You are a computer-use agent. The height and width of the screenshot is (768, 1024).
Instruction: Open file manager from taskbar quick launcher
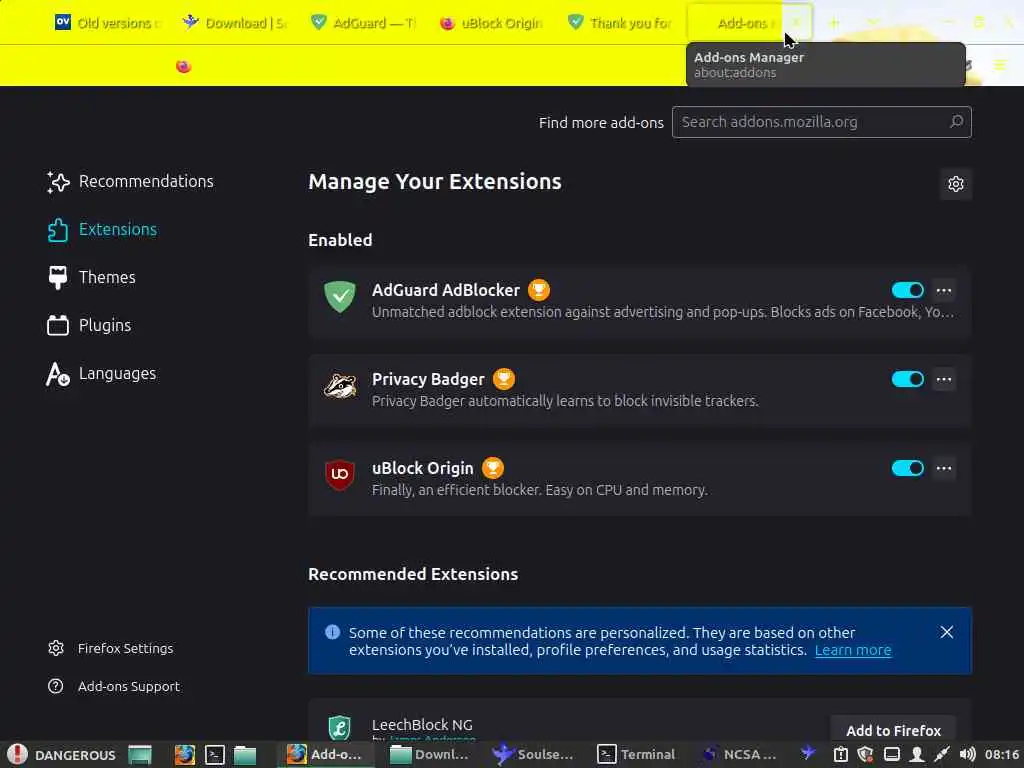[x=245, y=755]
